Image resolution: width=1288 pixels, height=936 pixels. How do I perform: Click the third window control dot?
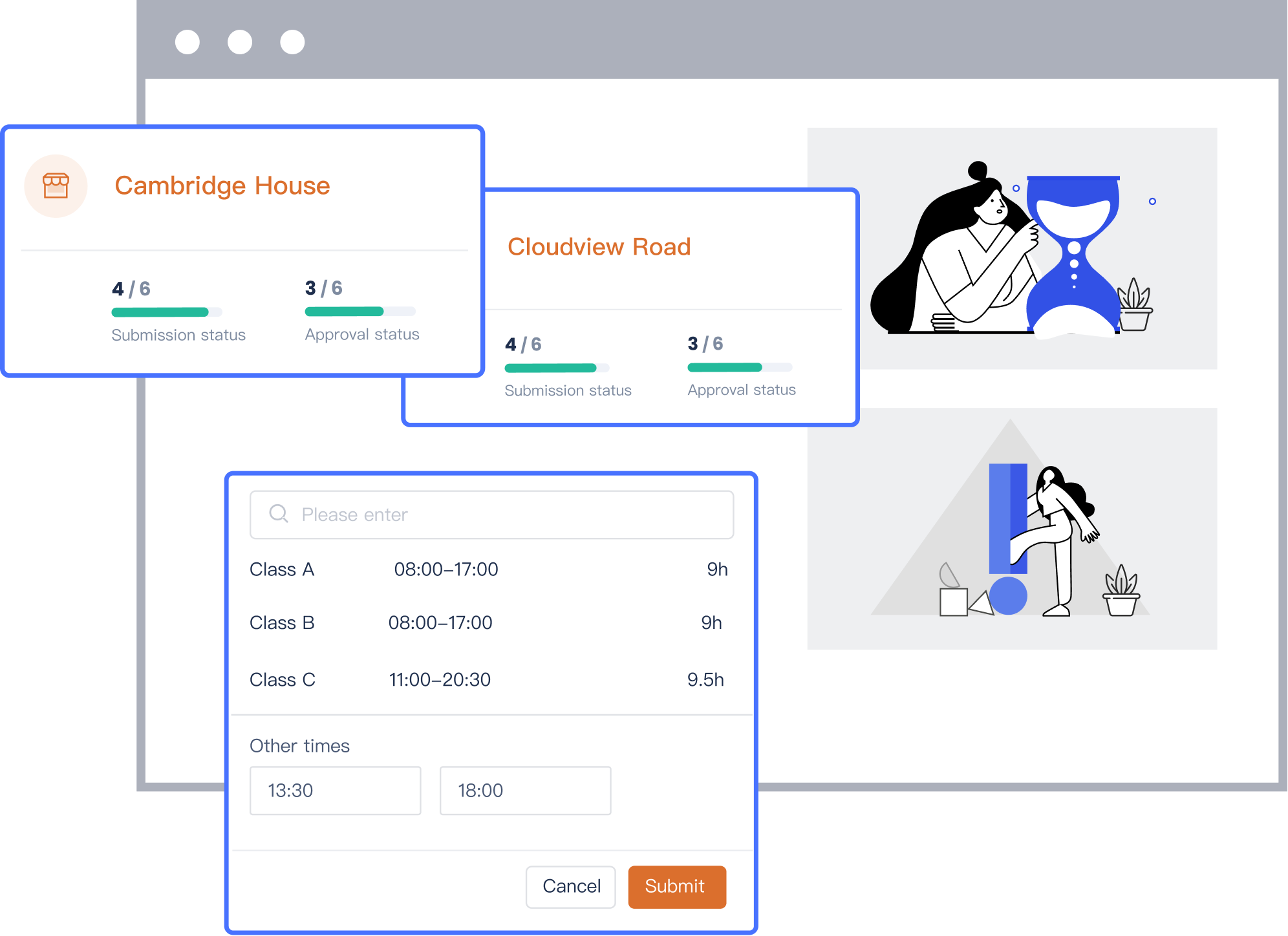coord(292,42)
